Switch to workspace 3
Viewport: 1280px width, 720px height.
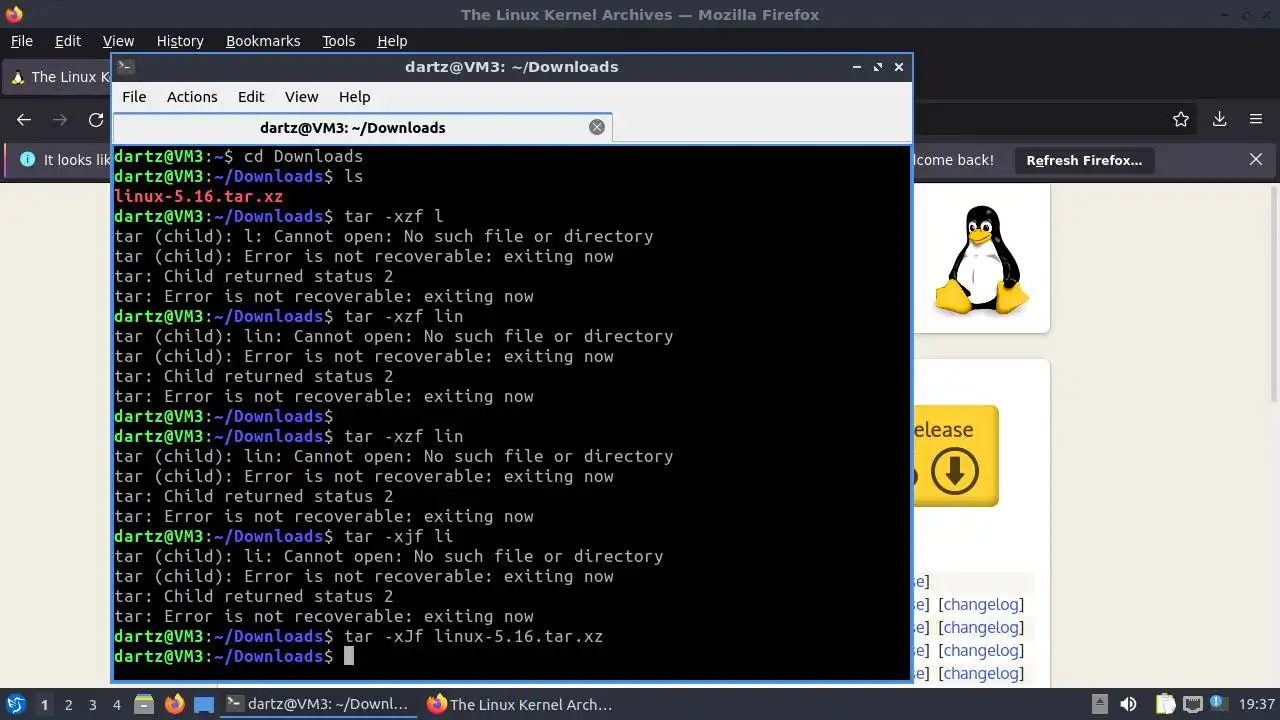[x=92, y=704]
